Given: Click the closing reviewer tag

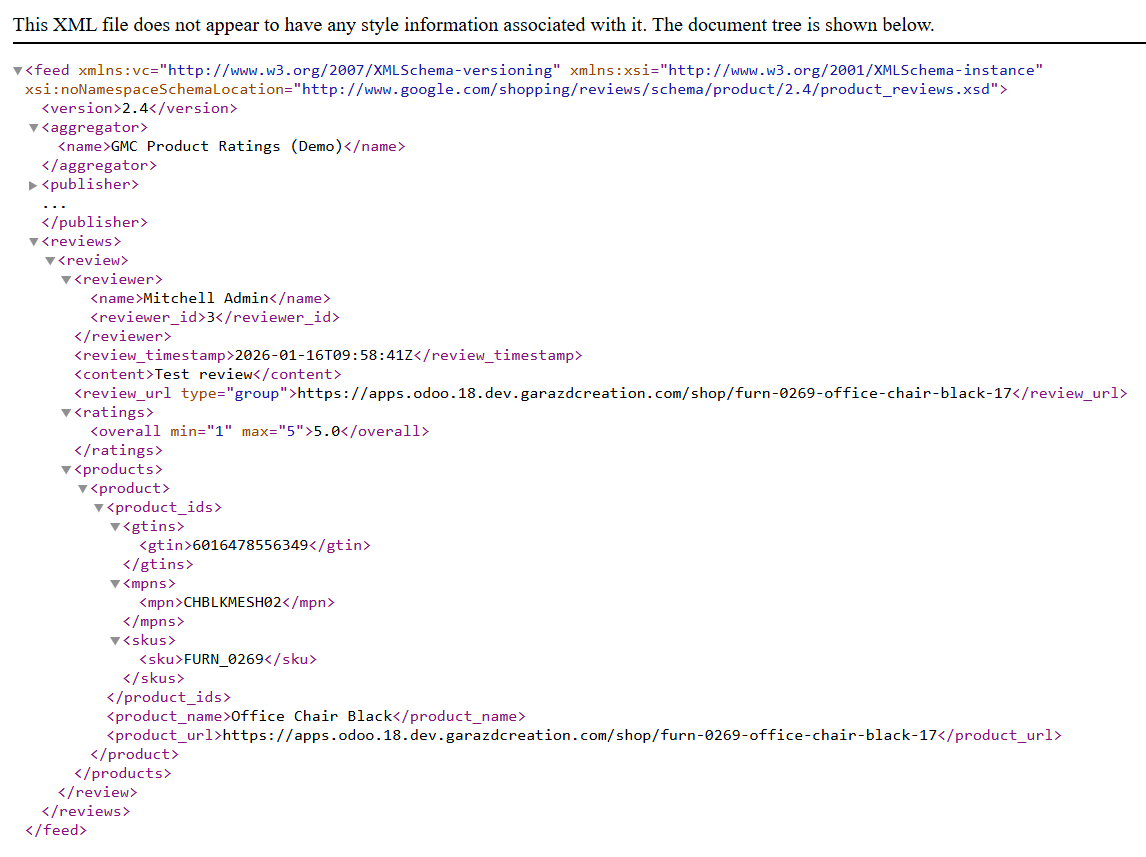Looking at the screenshot, I should click(x=122, y=336).
